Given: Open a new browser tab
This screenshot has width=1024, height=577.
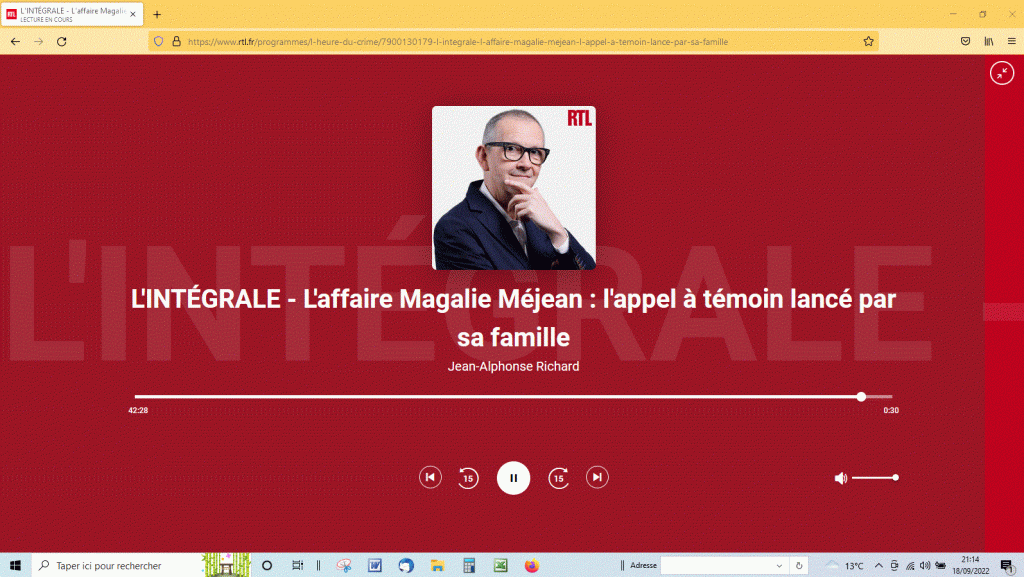Looking at the screenshot, I should click(157, 14).
